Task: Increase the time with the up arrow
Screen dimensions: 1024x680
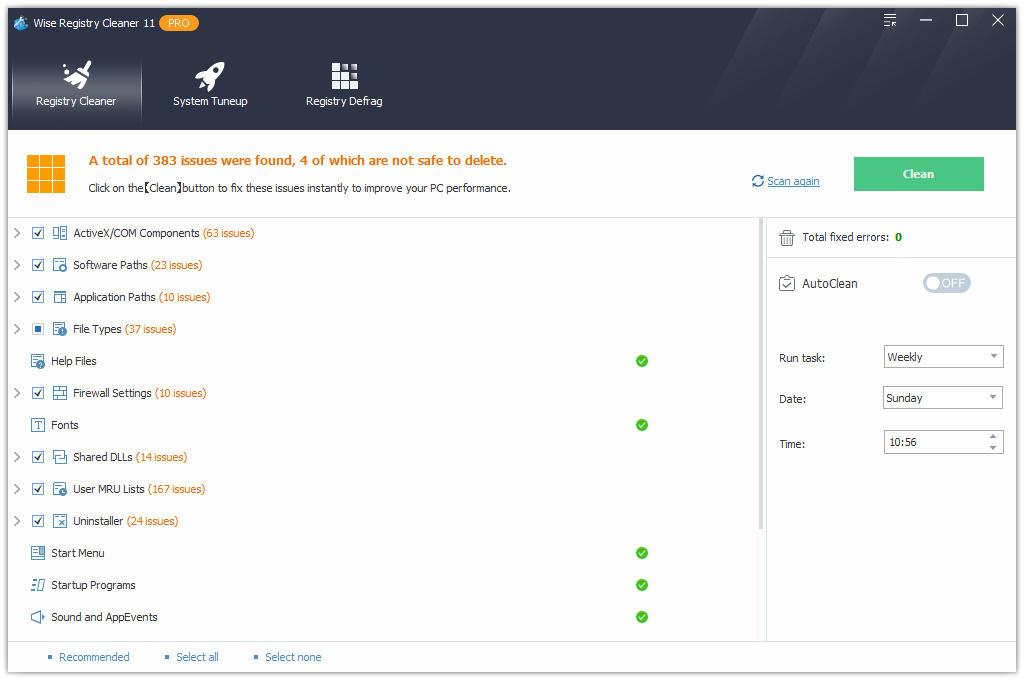Action: pyautogui.click(x=993, y=436)
